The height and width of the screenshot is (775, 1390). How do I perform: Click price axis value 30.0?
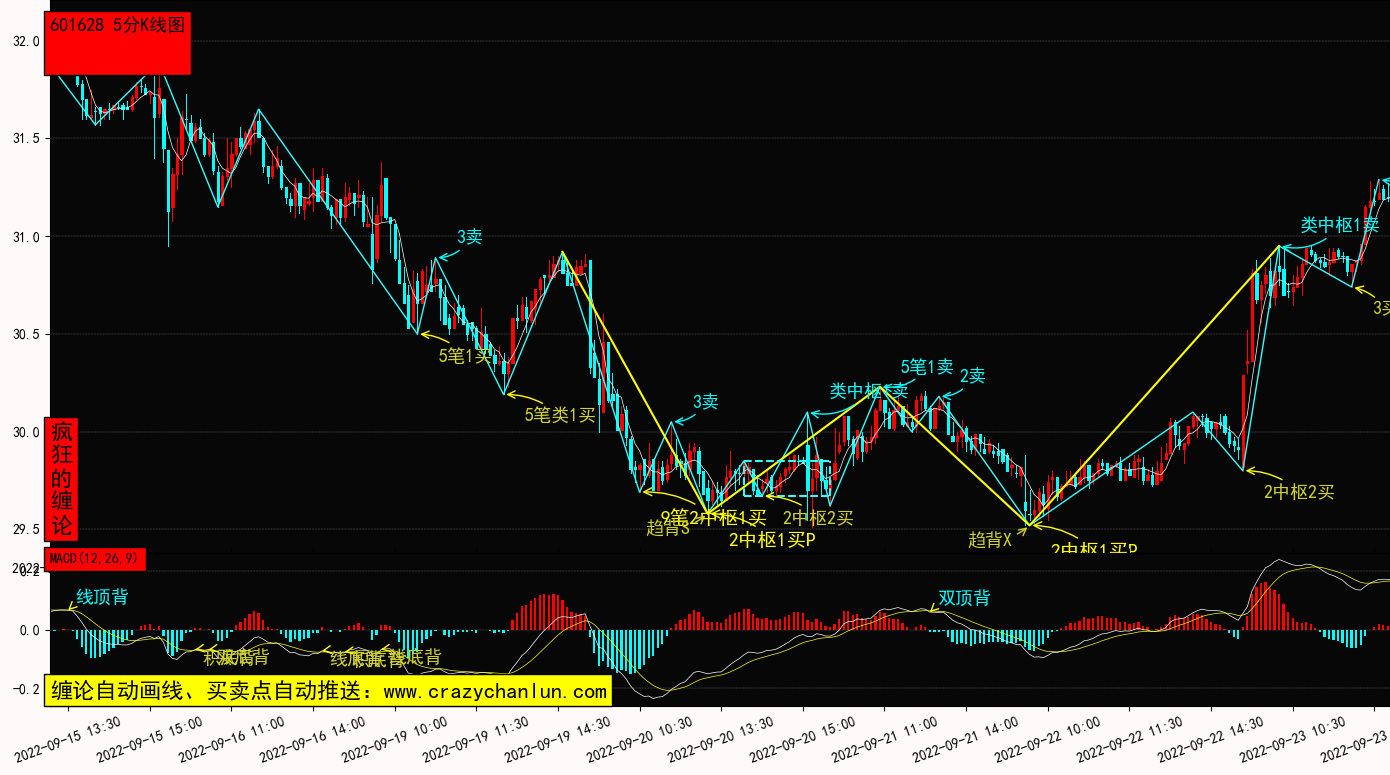click(26, 433)
